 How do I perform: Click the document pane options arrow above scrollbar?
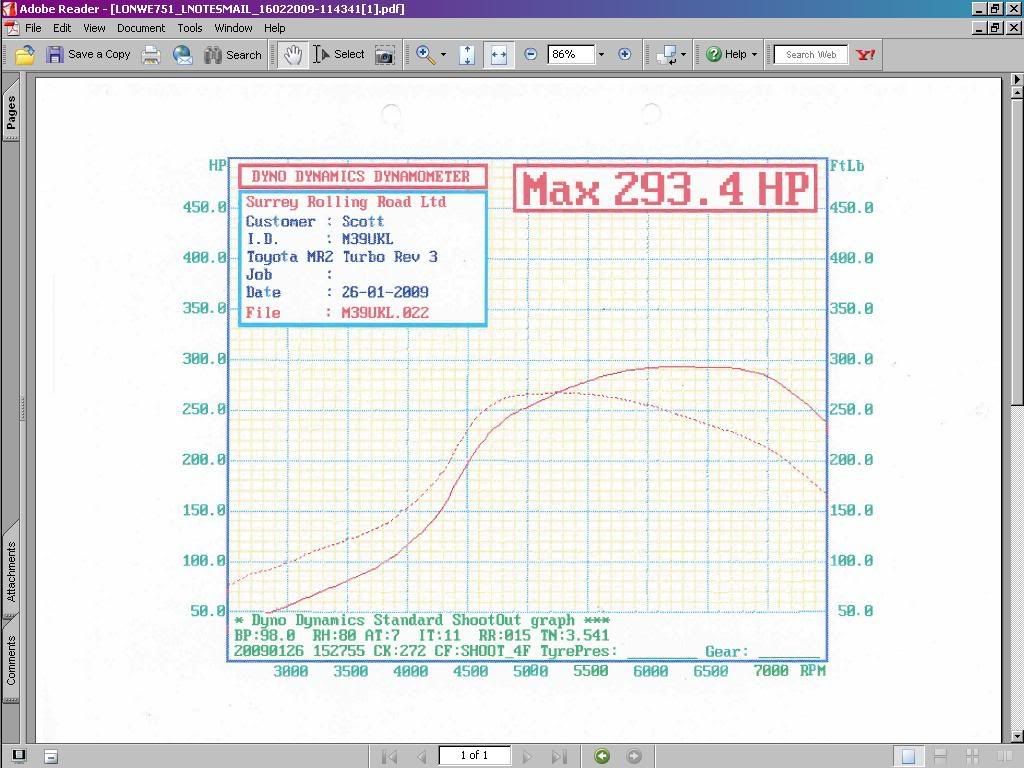coord(1017,79)
